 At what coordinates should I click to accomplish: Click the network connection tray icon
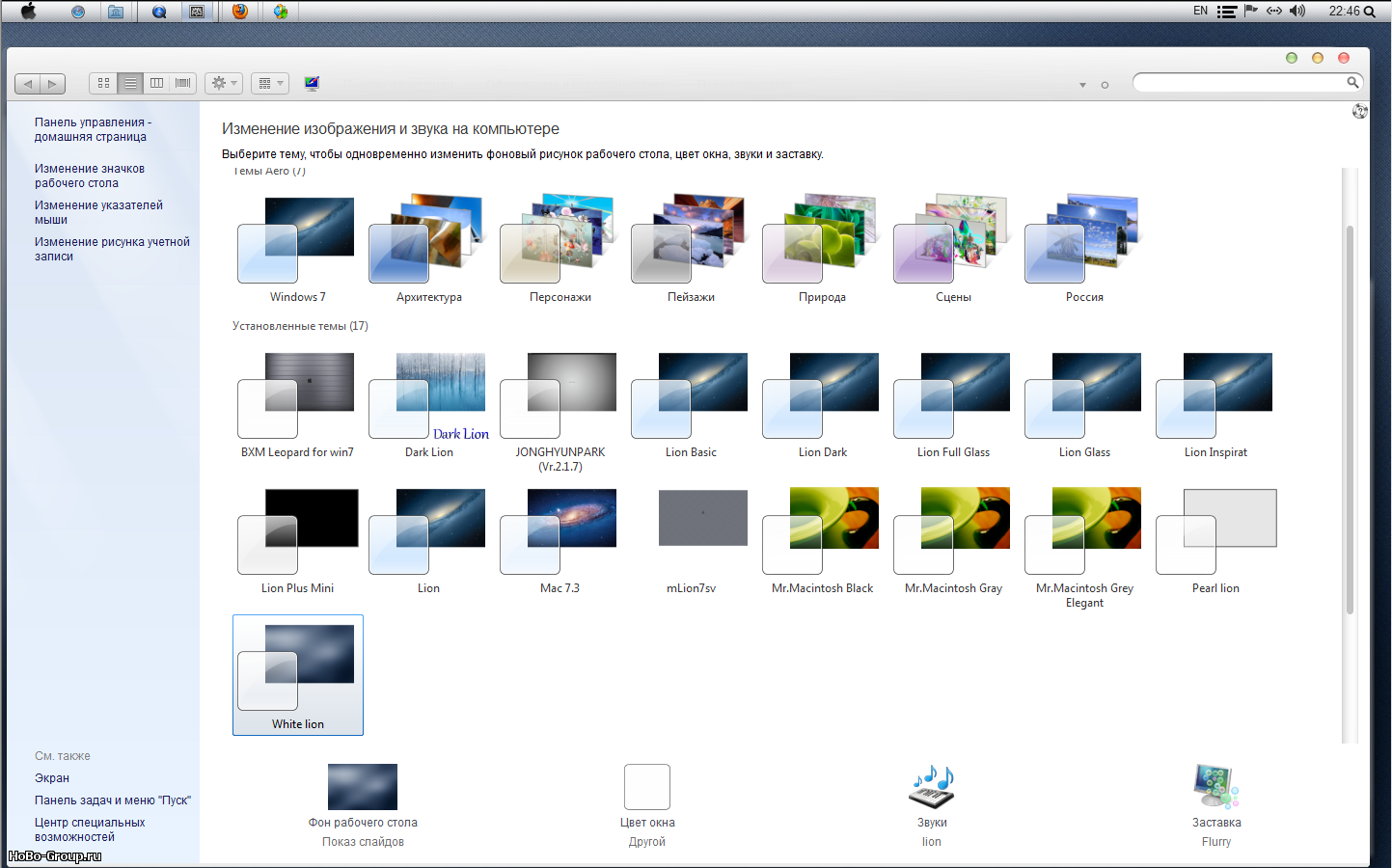point(1274,12)
